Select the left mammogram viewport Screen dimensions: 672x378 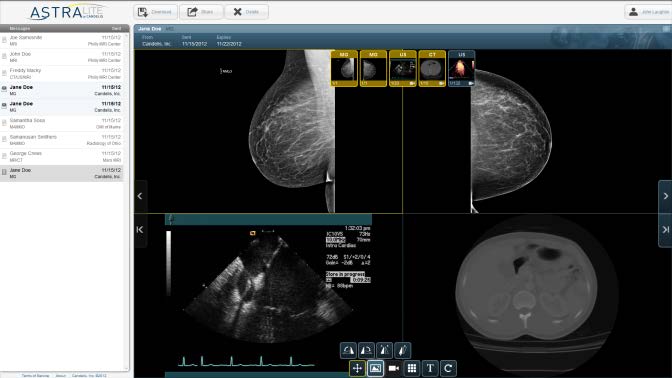click(x=268, y=131)
